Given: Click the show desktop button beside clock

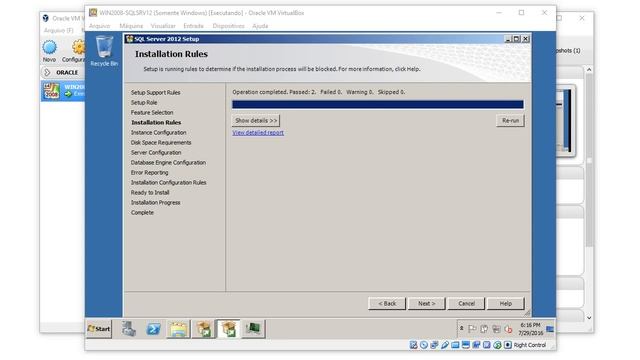Looking at the screenshot, I should click(x=550, y=329).
